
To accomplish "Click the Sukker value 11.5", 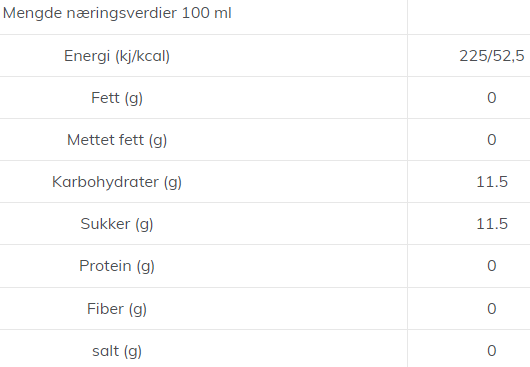I will 492,224.
